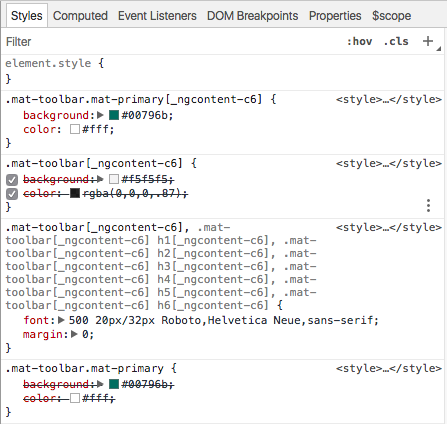Expand the font shorthand triangle

61,320
